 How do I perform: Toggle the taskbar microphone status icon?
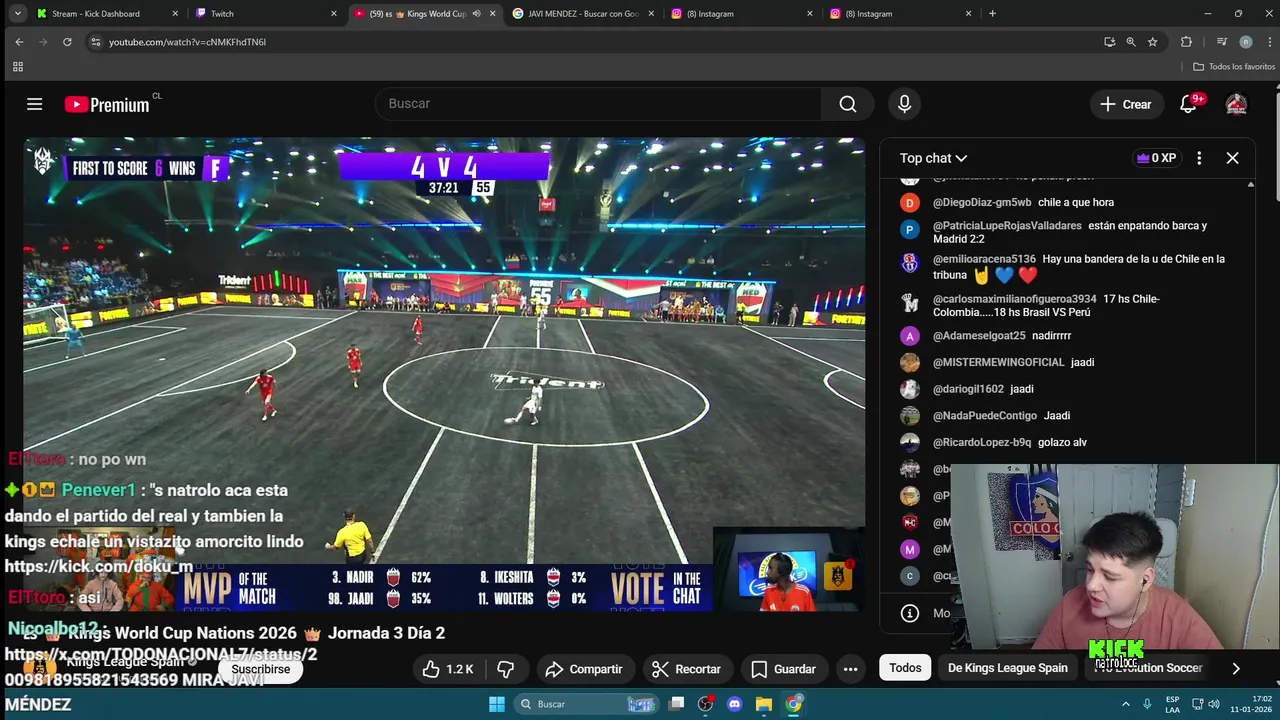1147,704
